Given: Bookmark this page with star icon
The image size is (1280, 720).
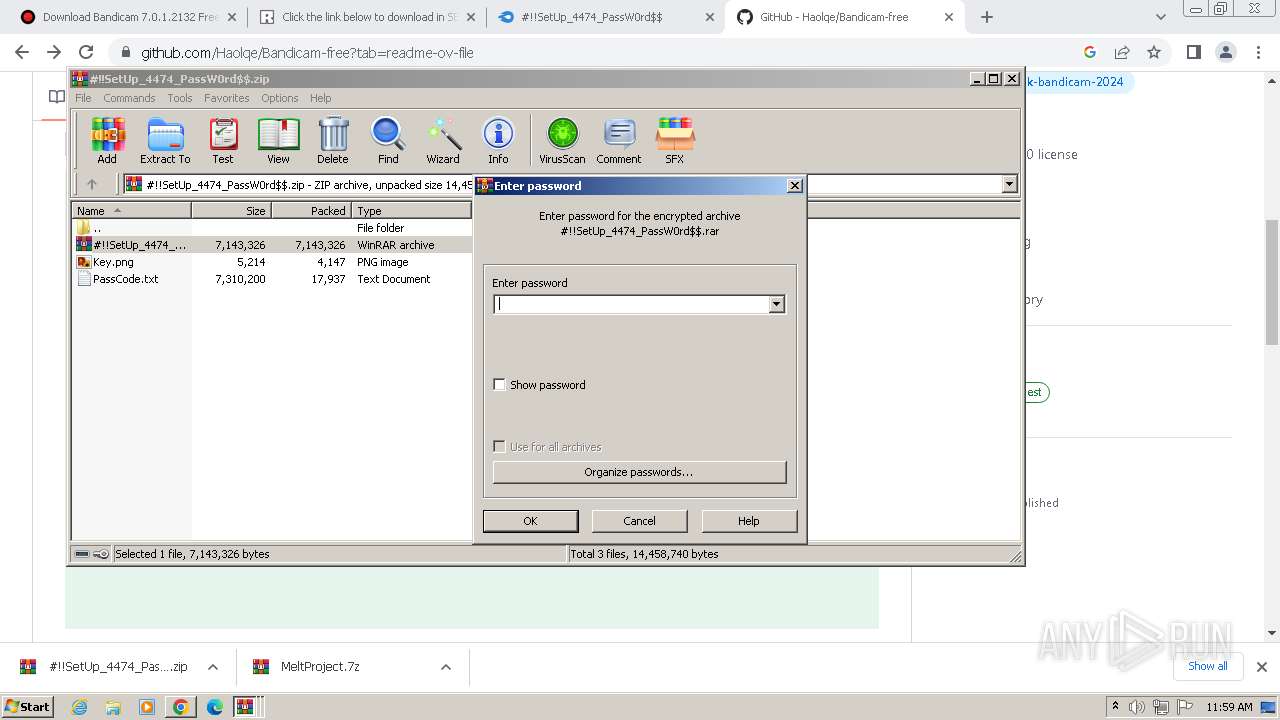Looking at the screenshot, I should pyautogui.click(x=1154, y=52).
